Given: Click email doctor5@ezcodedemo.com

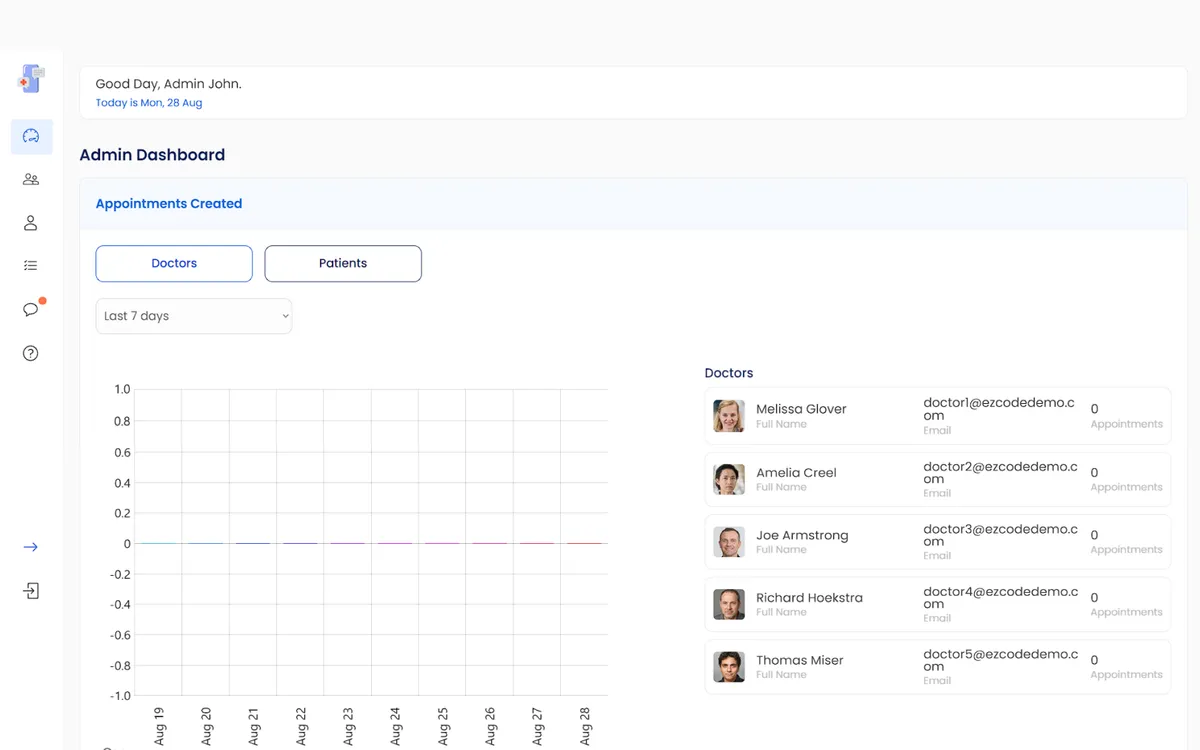Looking at the screenshot, I should 1000,660.
